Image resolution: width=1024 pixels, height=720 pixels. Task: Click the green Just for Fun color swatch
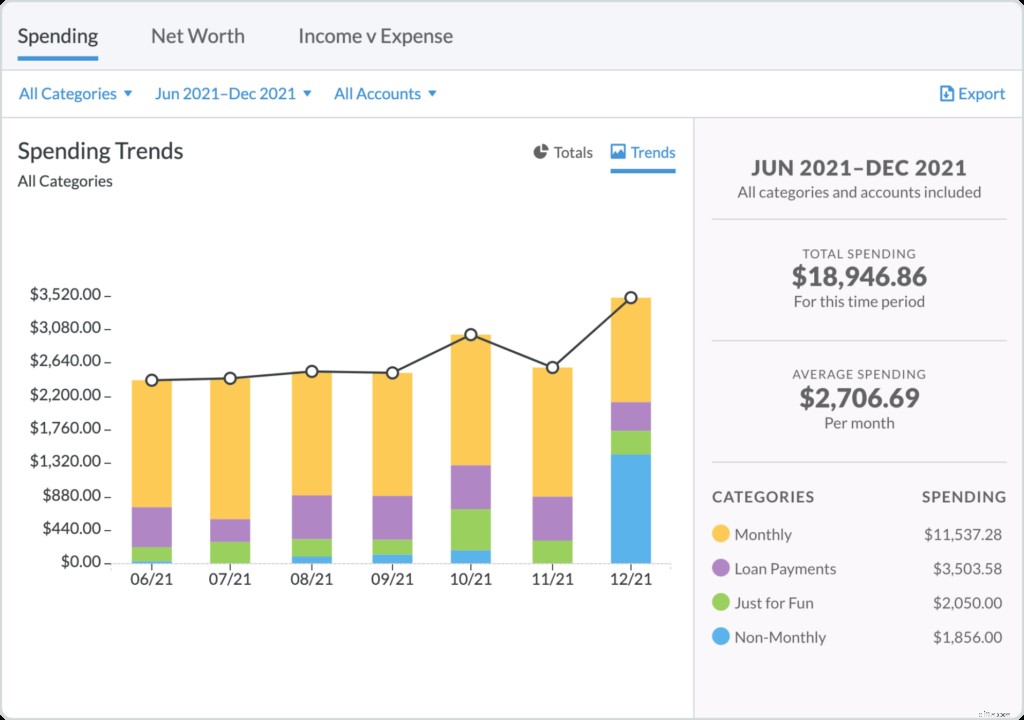[722, 603]
